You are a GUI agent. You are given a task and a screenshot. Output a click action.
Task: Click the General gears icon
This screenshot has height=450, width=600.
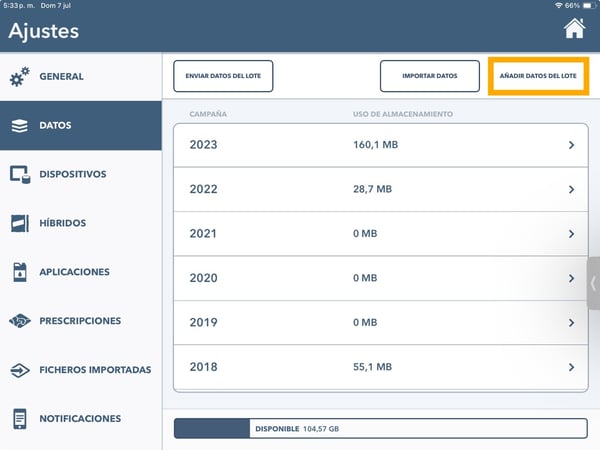pyautogui.click(x=20, y=77)
